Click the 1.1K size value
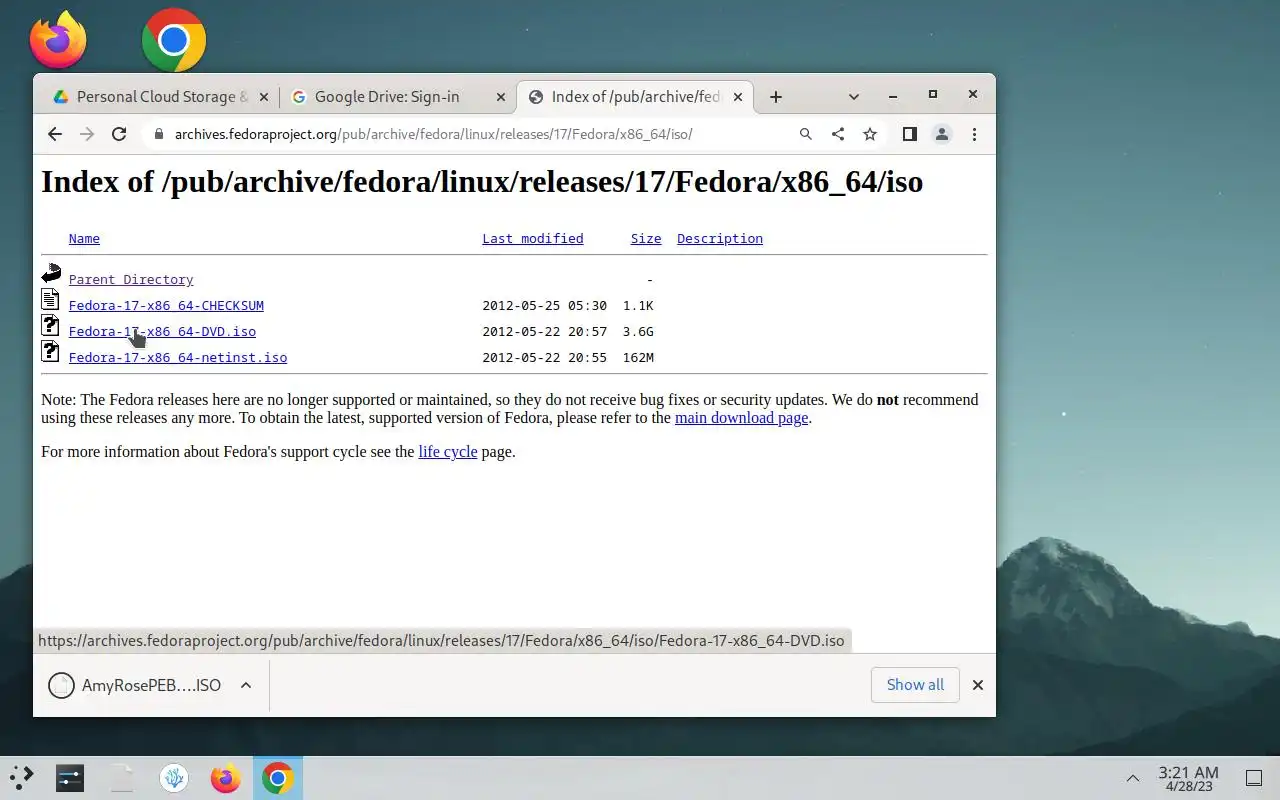 coord(638,306)
